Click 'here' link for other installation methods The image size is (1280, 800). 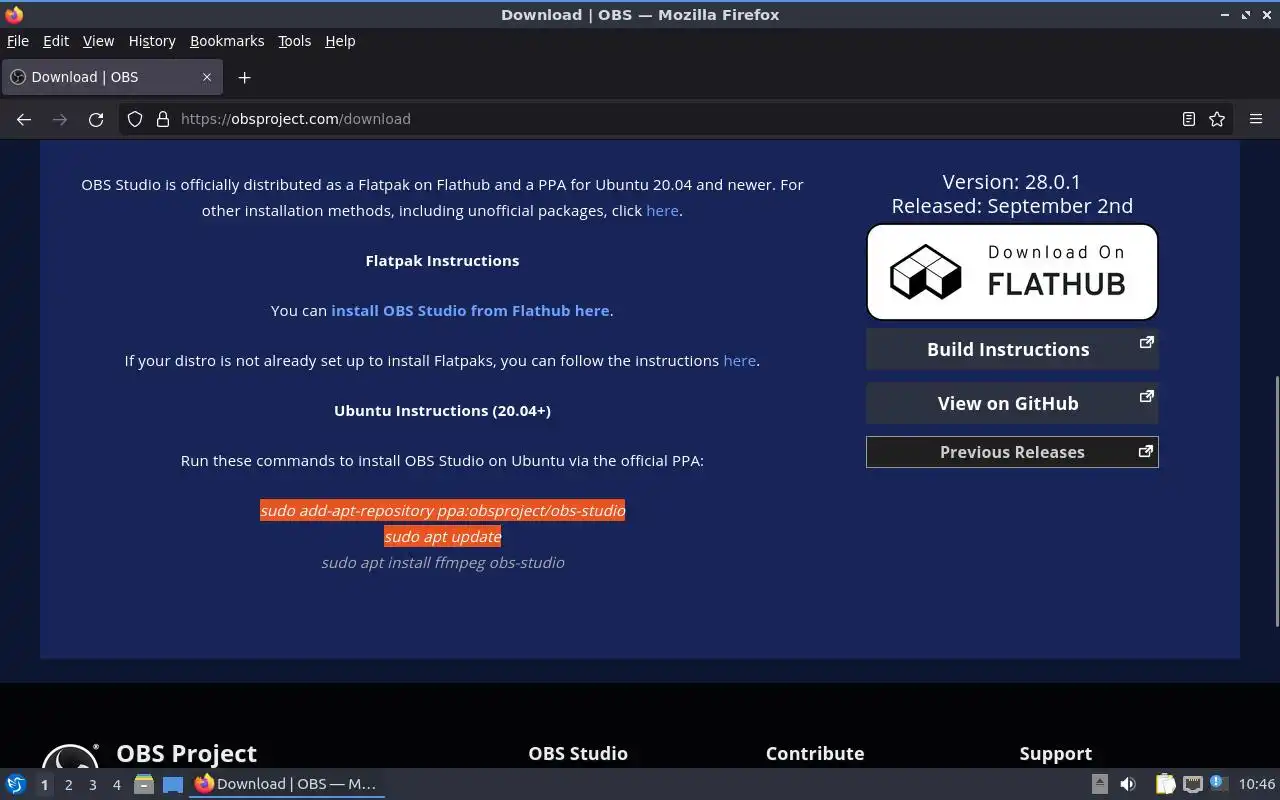[662, 211]
